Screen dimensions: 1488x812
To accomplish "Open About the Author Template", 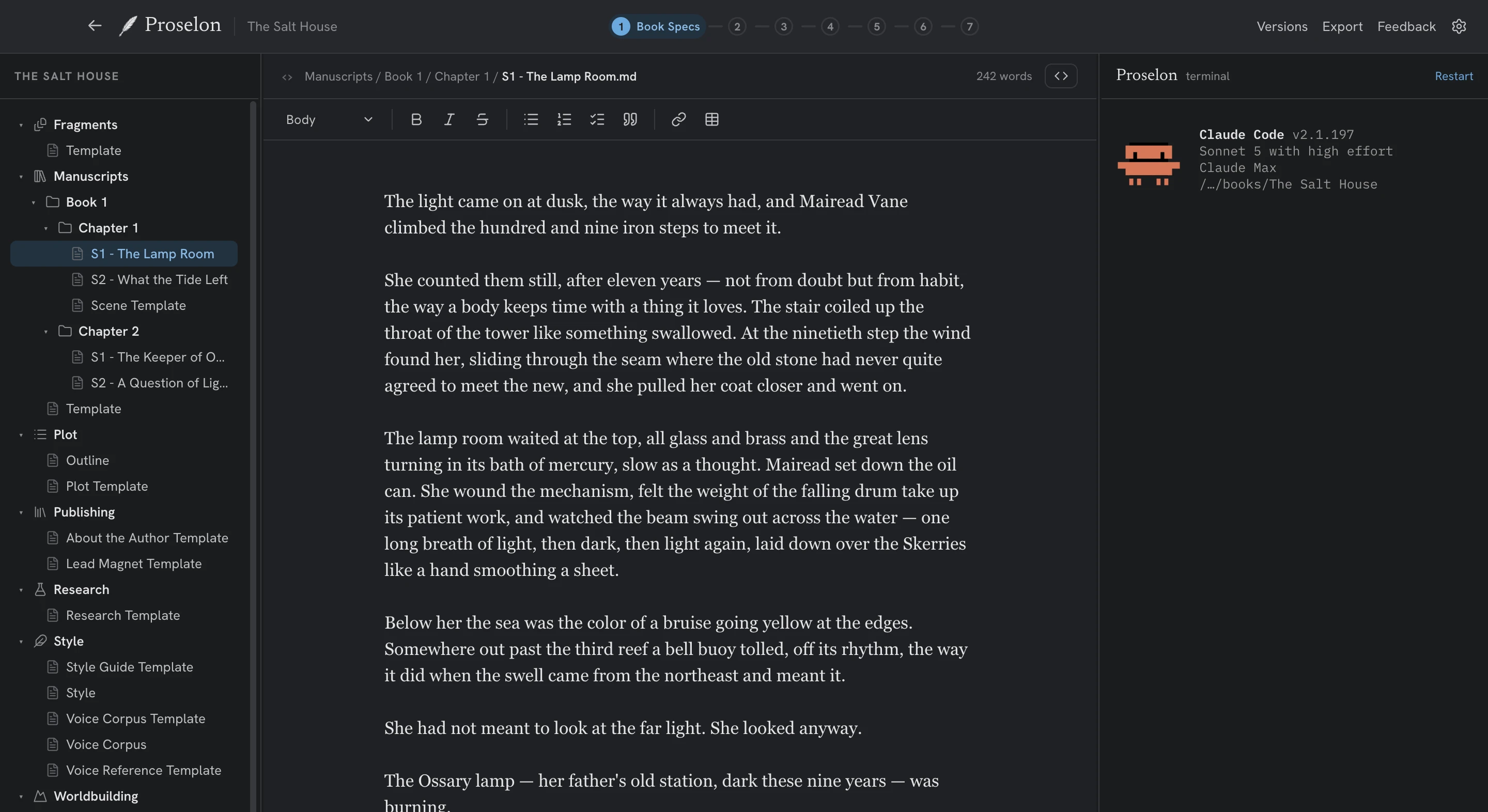I will pyautogui.click(x=123, y=538).
